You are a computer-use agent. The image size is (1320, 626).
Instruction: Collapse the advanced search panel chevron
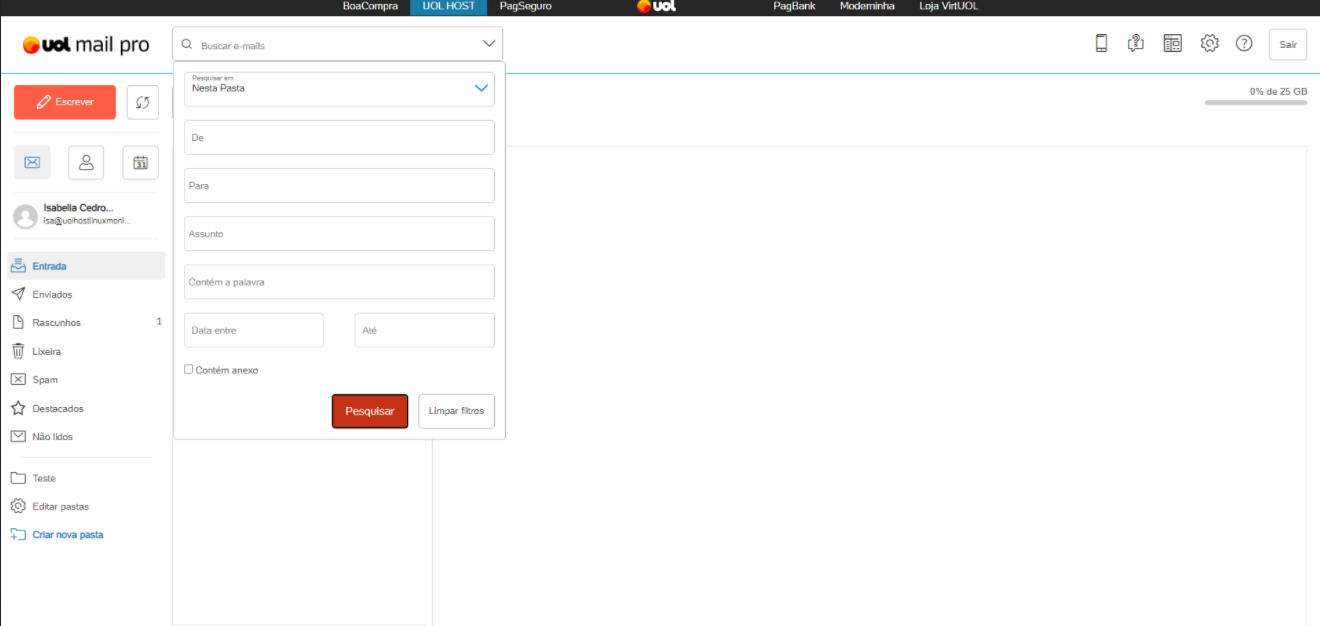[x=489, y=44]
